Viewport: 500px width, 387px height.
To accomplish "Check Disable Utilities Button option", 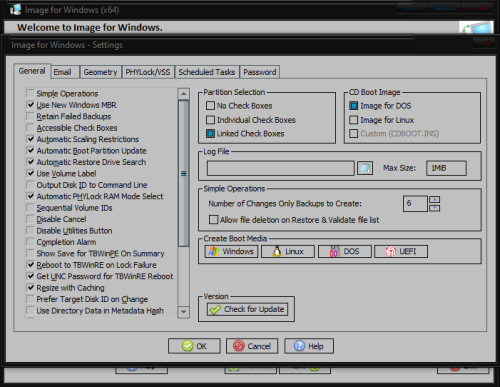I will pyautogui.click(x=30, y=230).
